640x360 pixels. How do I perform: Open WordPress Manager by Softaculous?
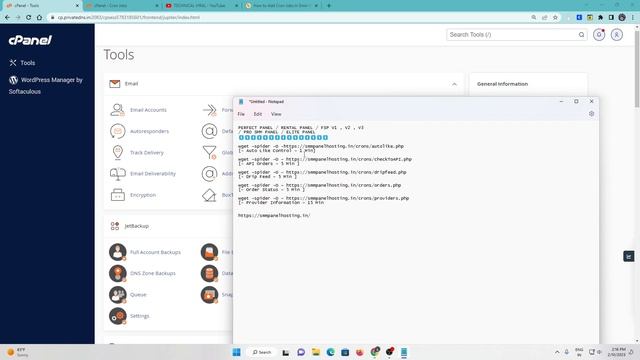tap(46, 85)
